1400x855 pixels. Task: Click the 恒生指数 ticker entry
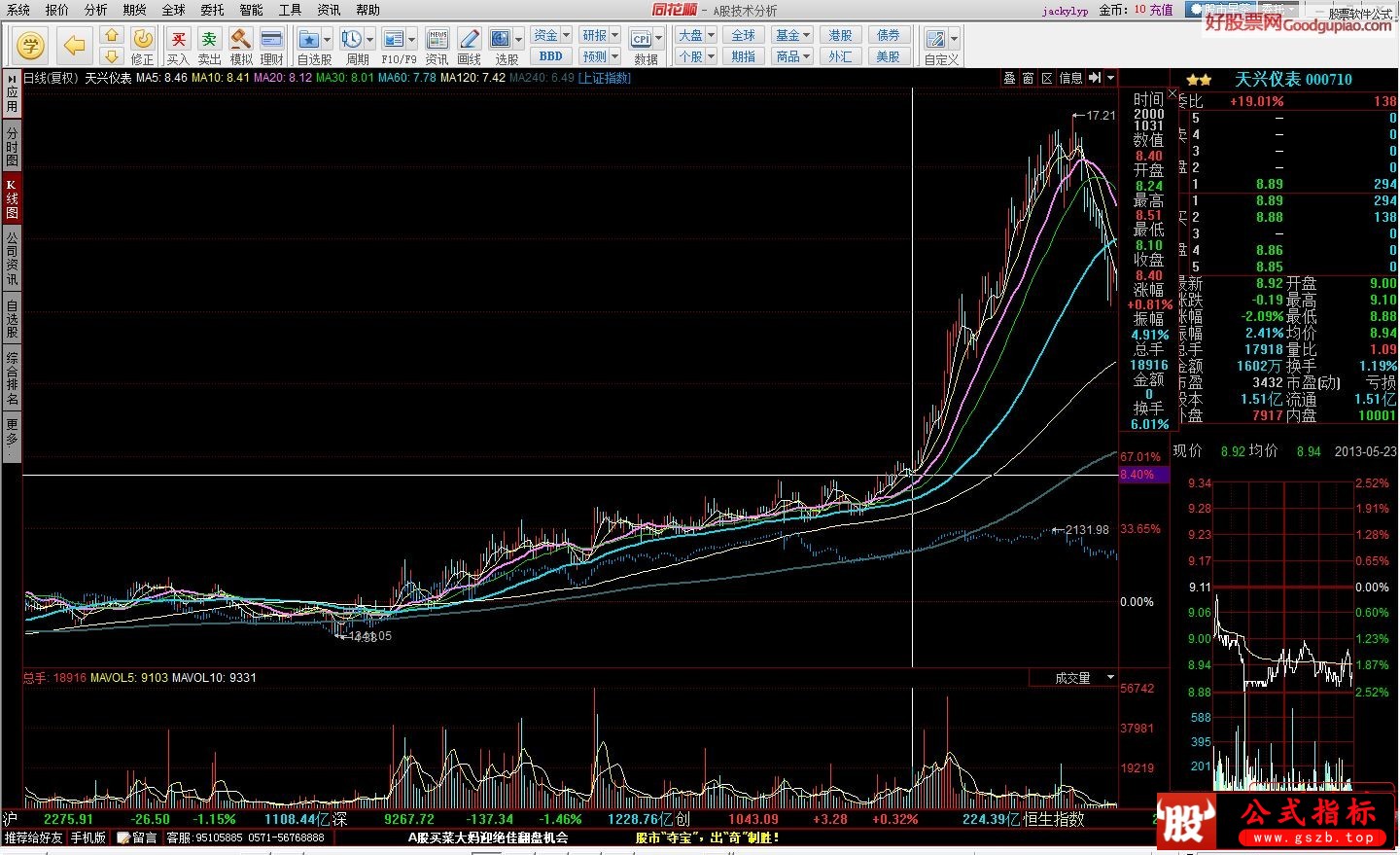pos(1053,819)
